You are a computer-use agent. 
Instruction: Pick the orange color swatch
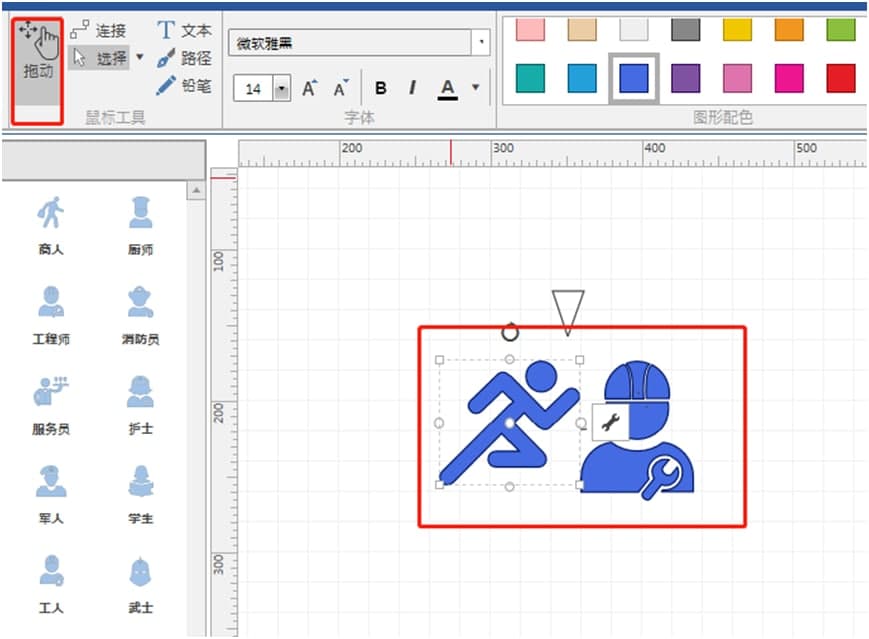tap(789, 29)
